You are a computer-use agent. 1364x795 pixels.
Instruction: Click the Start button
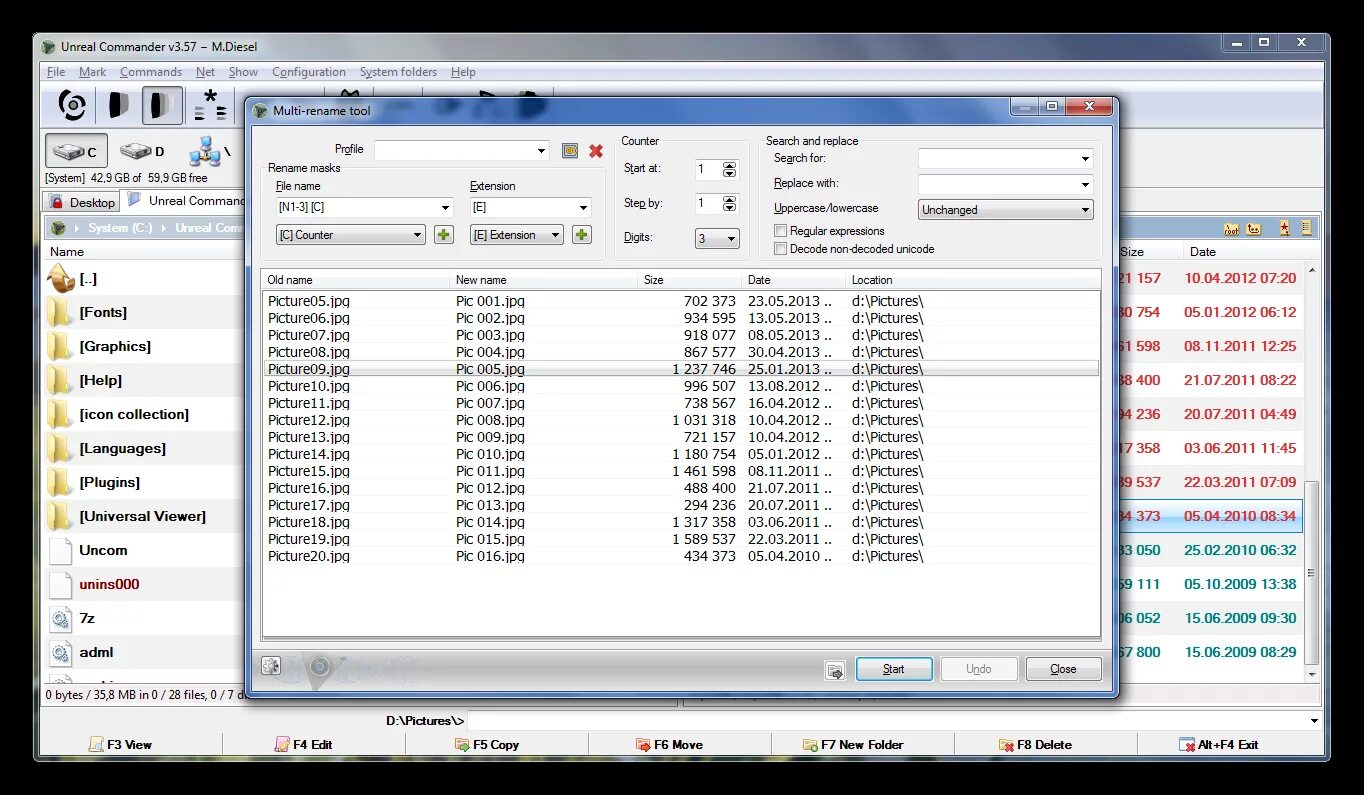894,669
